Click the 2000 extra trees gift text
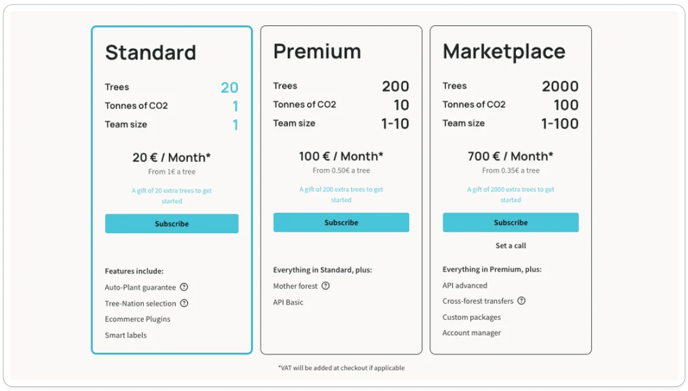This screenshot has width=688, height=391. click(x=510, y=194)
